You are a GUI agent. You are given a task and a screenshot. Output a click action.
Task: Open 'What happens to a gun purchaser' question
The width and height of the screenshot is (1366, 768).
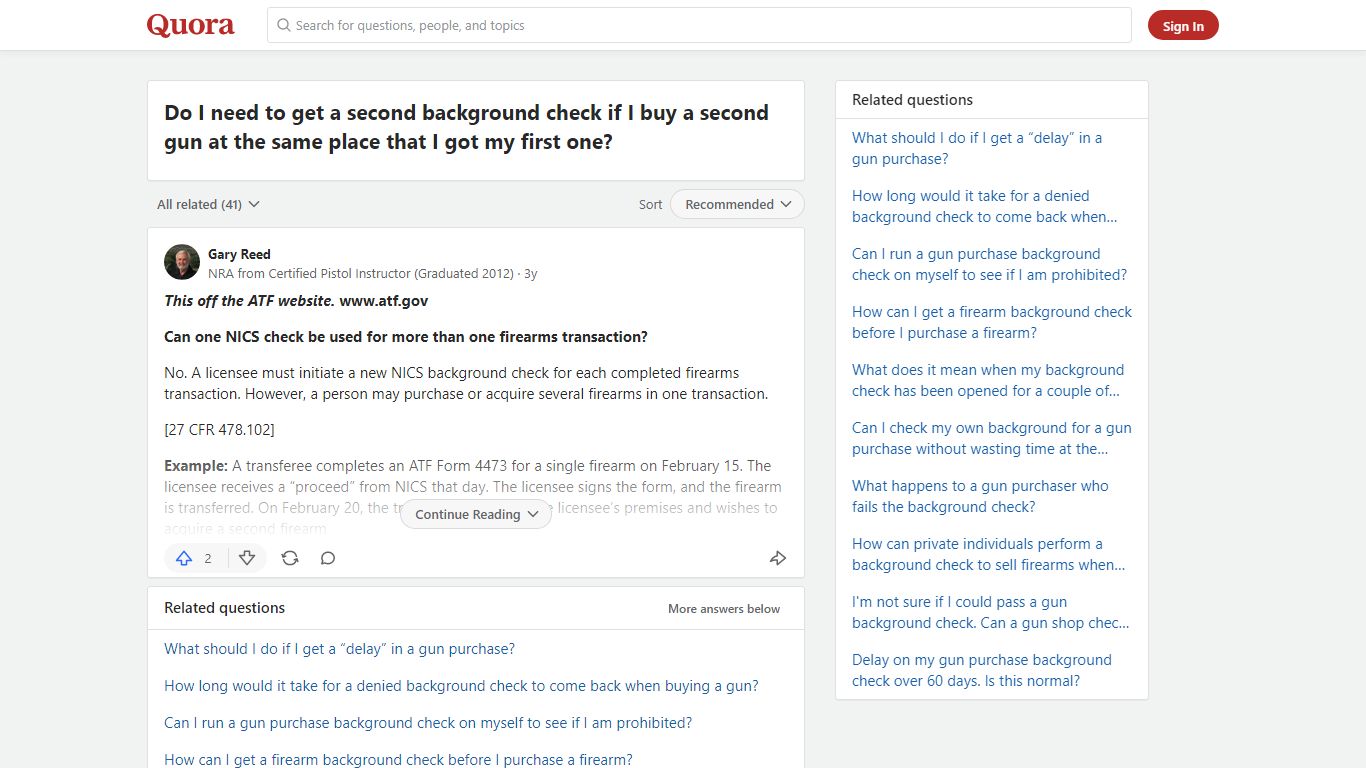pos(980,496)
